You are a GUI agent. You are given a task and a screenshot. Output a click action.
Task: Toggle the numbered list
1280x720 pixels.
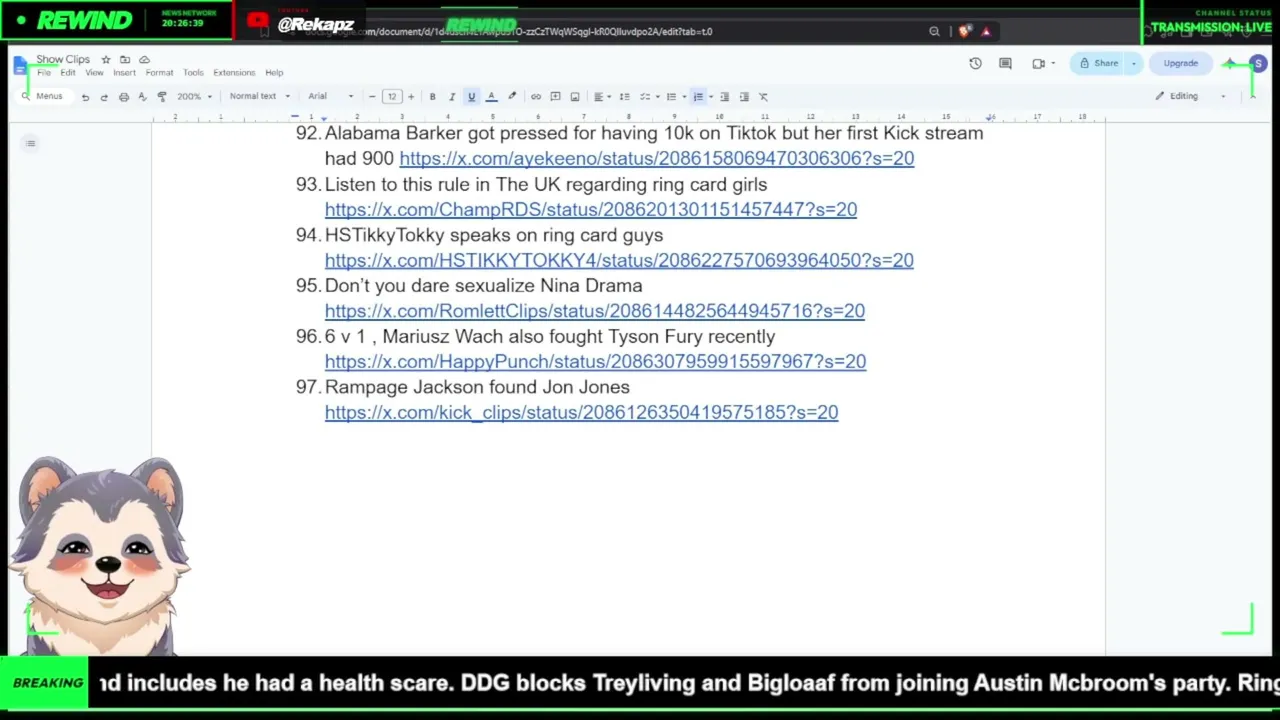698,97
